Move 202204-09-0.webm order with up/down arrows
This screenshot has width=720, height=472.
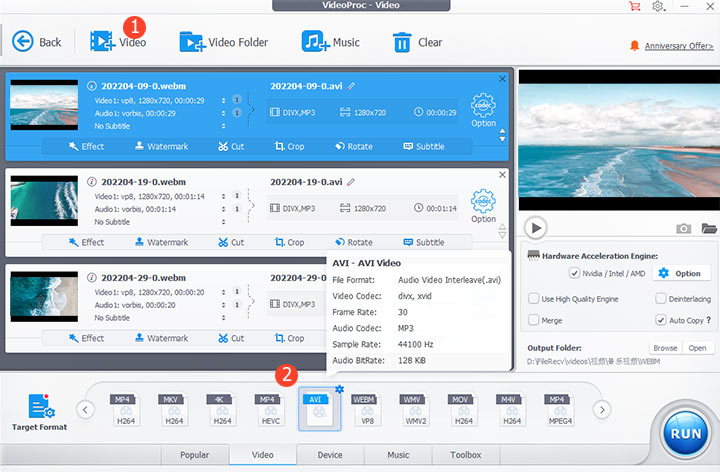[502, 135]
